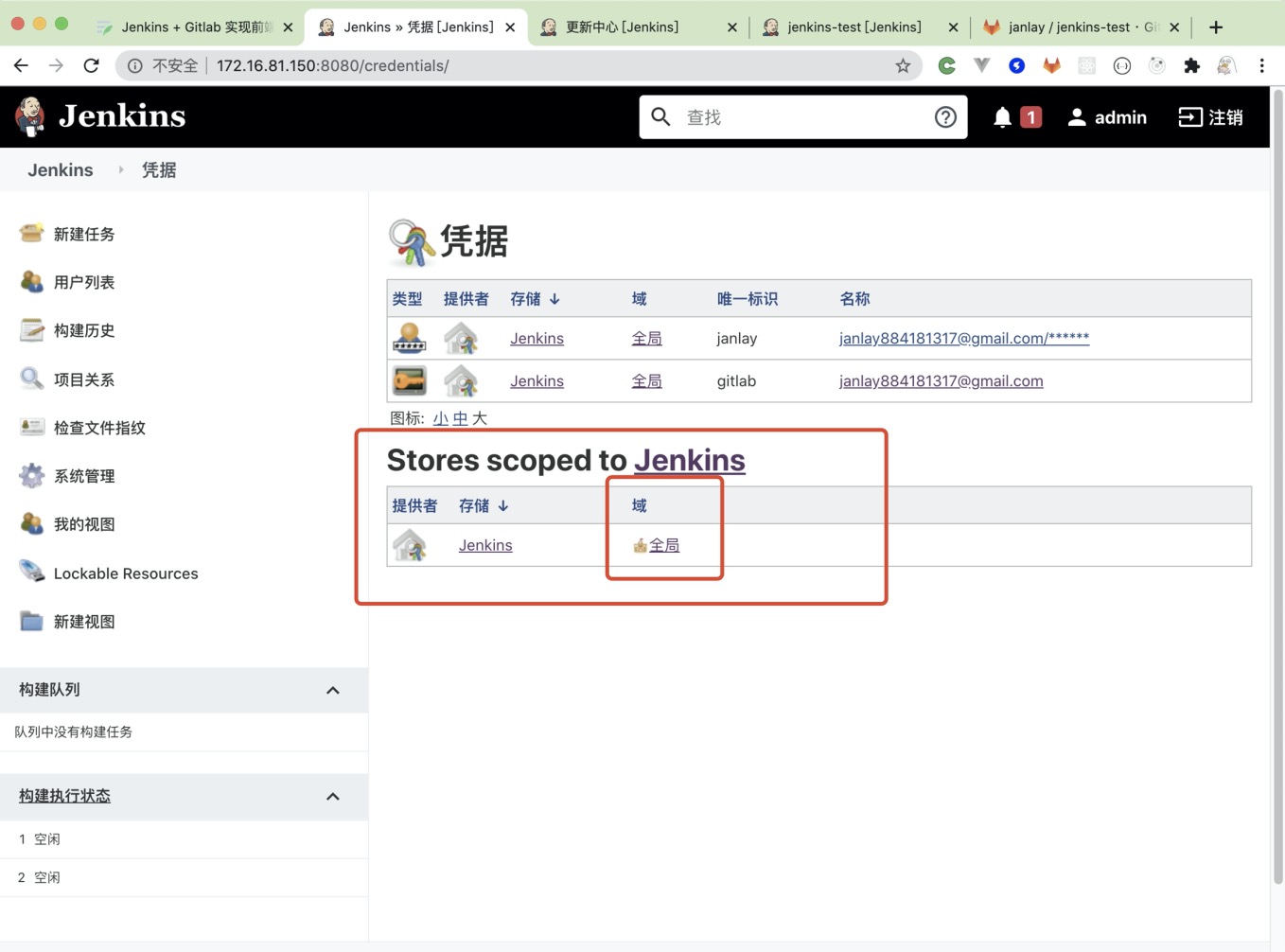Click the Jenkins breadcrumb link
This screenshot has width=1285, height=952.
pos(61,170)
